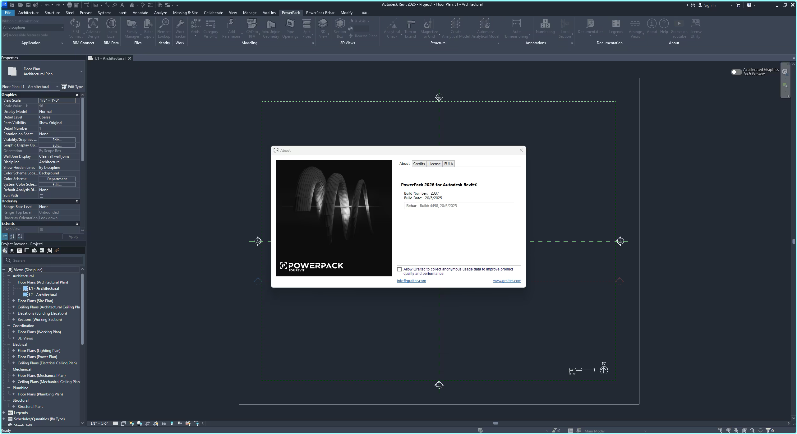Click the video tutorials play icon
Viewport: 797px width, 434px height.
click(x=679, y=25)
